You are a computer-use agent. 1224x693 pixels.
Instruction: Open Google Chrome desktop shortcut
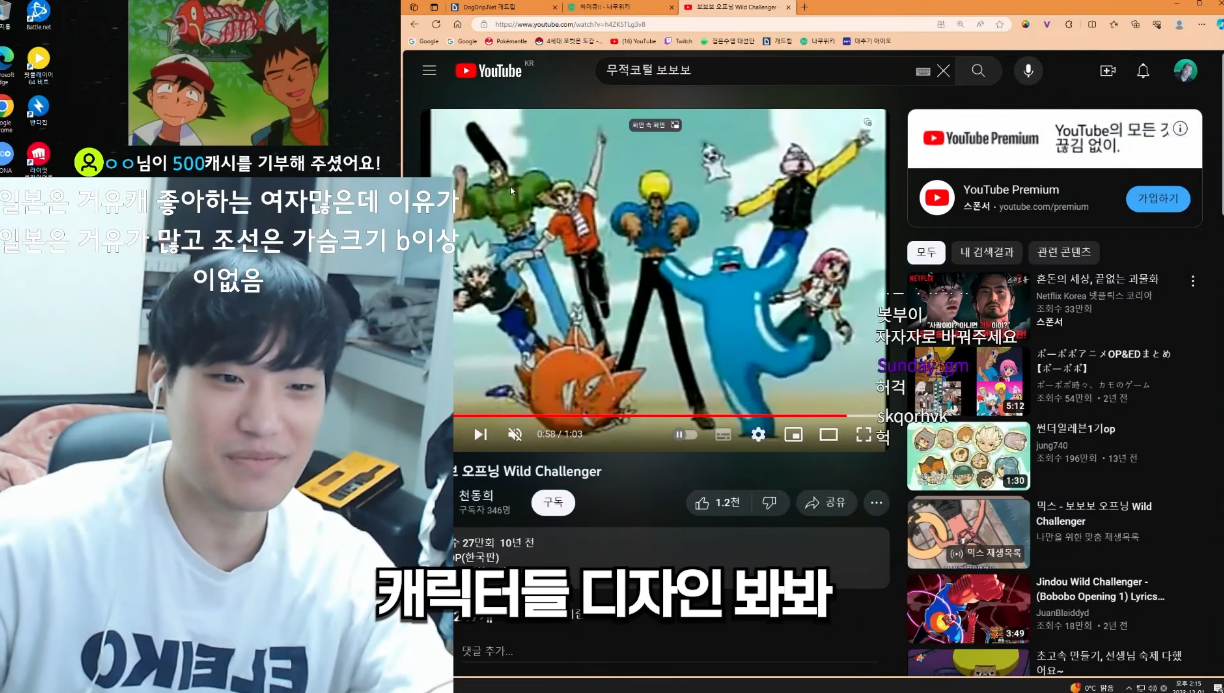coord(5,112)
